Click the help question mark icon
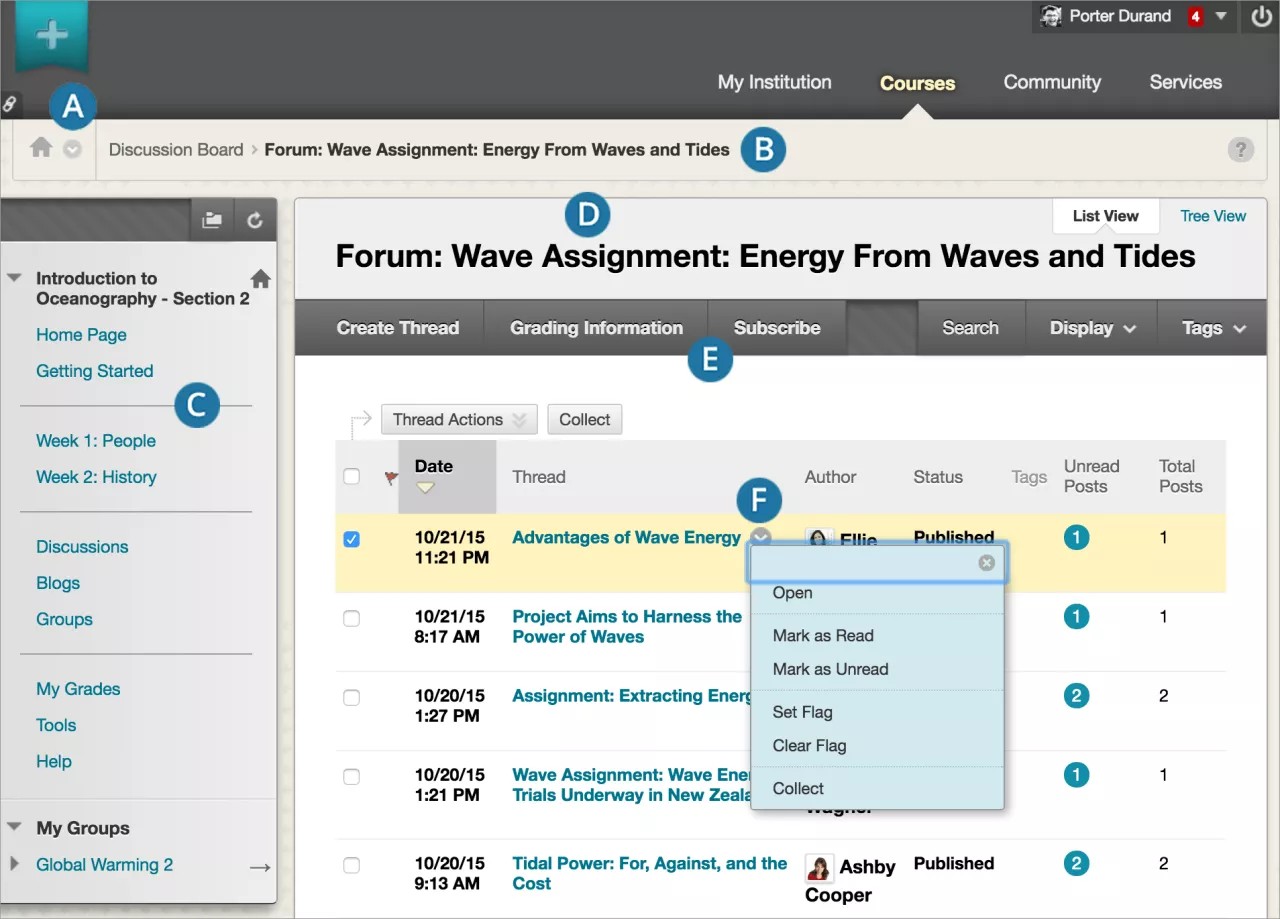This screenshot has height=919, width=1280. coord(1240,150)
